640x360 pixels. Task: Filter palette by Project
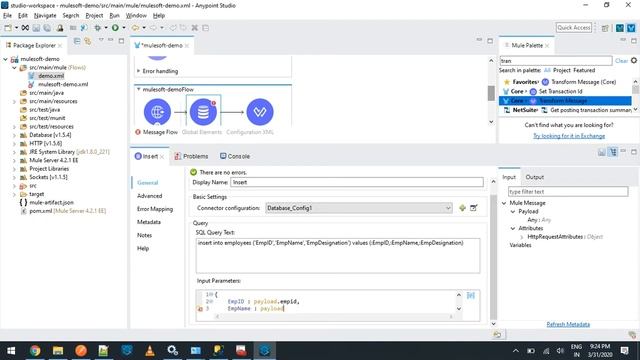pos(562,70)
